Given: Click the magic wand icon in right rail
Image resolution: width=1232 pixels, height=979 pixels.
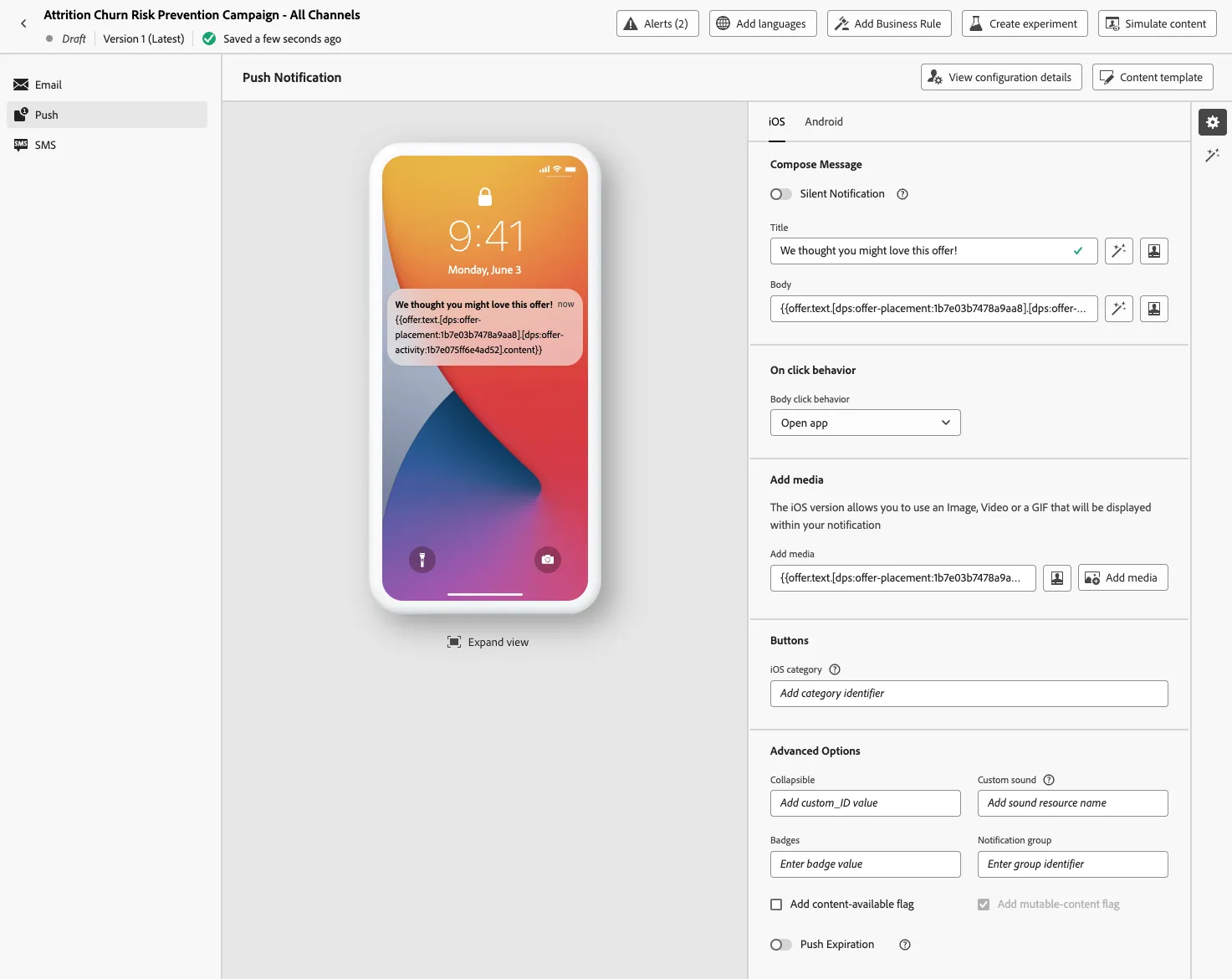Looking at the screenshot, I should 1212,155.
